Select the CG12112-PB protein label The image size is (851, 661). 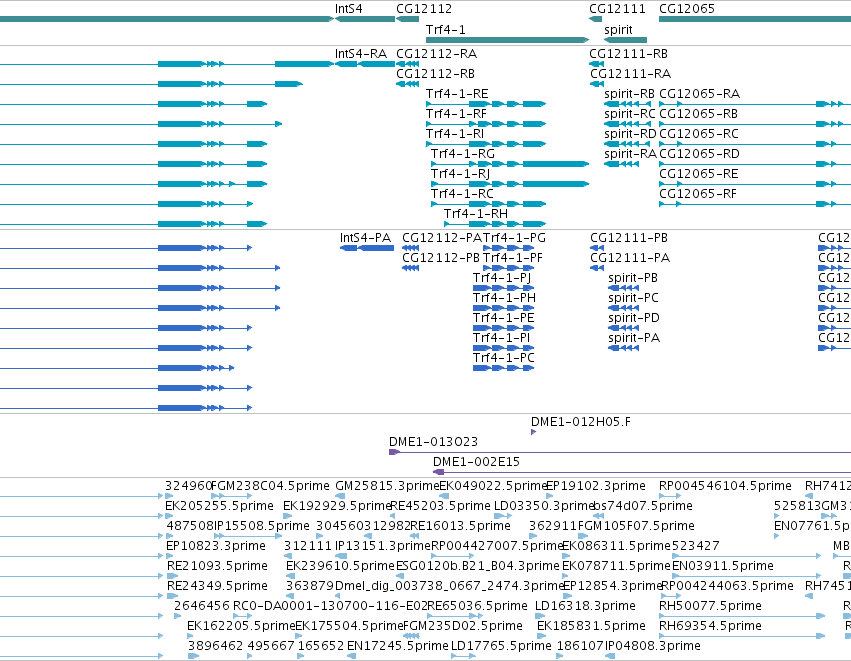441,258
